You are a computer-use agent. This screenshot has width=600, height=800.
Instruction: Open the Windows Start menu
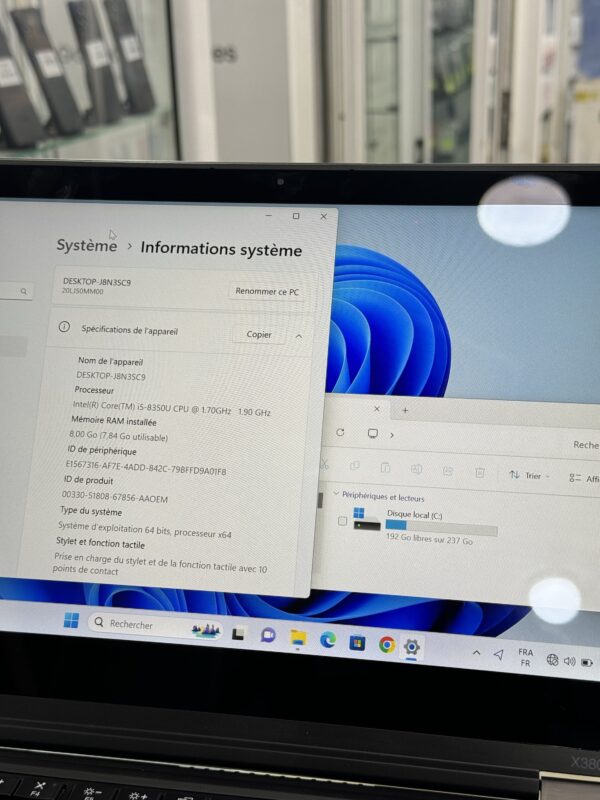pos(71,620)
